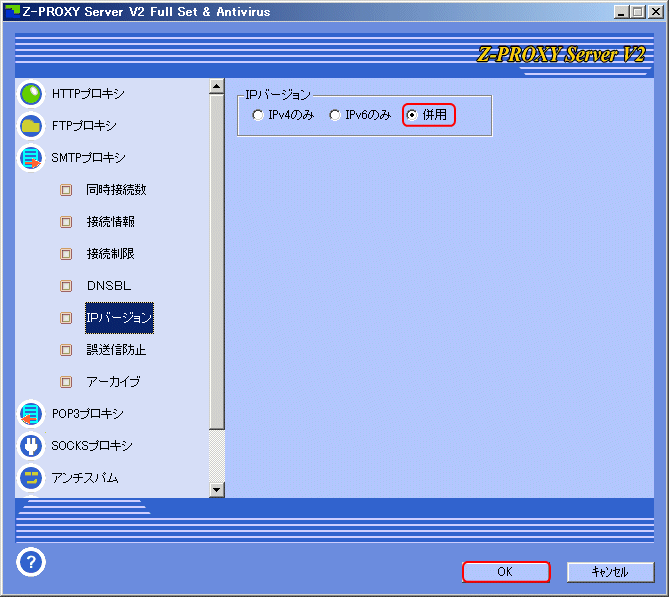Click the square icon beside 誤送信防止
Screen dimensions: 669x597
point(66,350)
